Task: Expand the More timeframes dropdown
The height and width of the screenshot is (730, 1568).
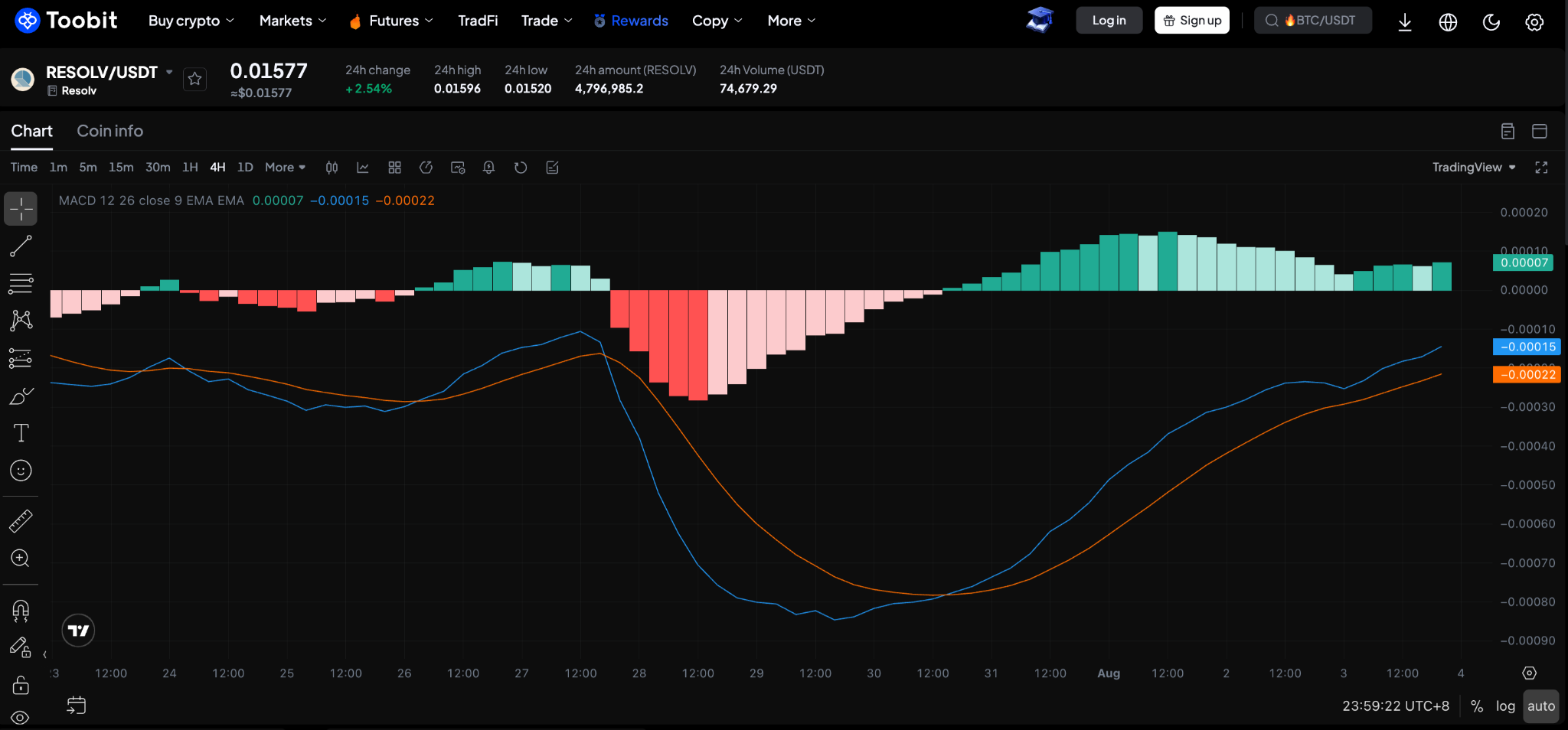Action: [x=285, y=168]
